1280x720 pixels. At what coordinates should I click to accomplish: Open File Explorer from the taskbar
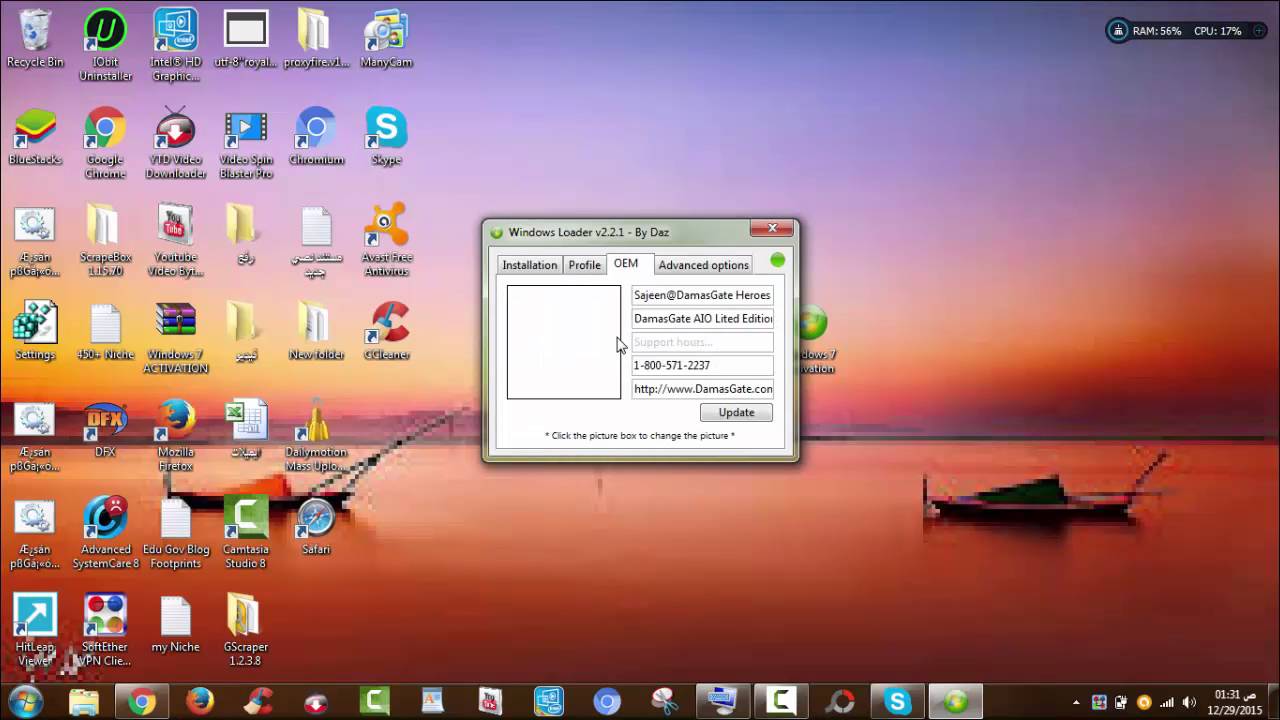coord(84,701)
